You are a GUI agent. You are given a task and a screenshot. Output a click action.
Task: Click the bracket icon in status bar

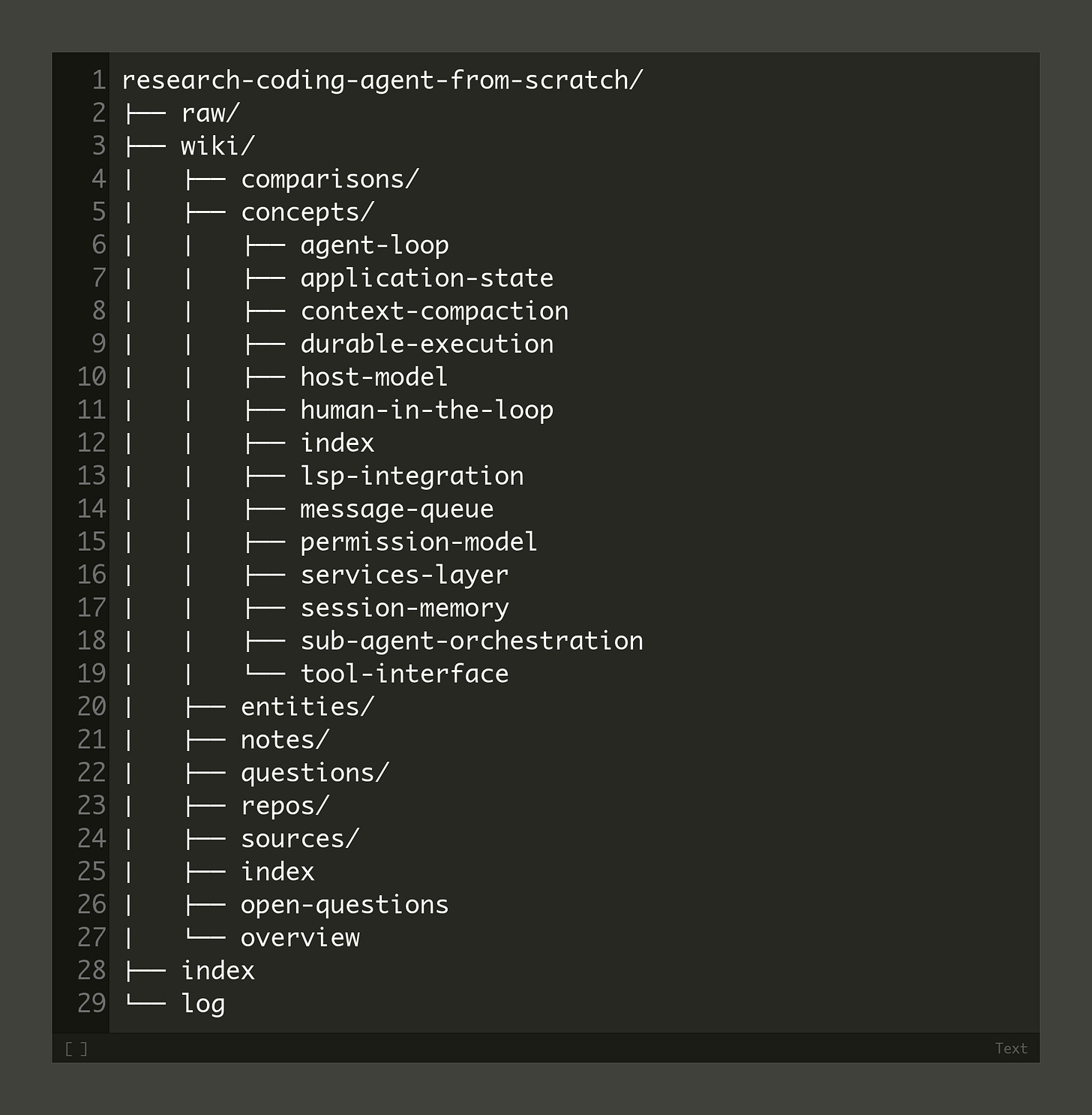coord(76,1048)
